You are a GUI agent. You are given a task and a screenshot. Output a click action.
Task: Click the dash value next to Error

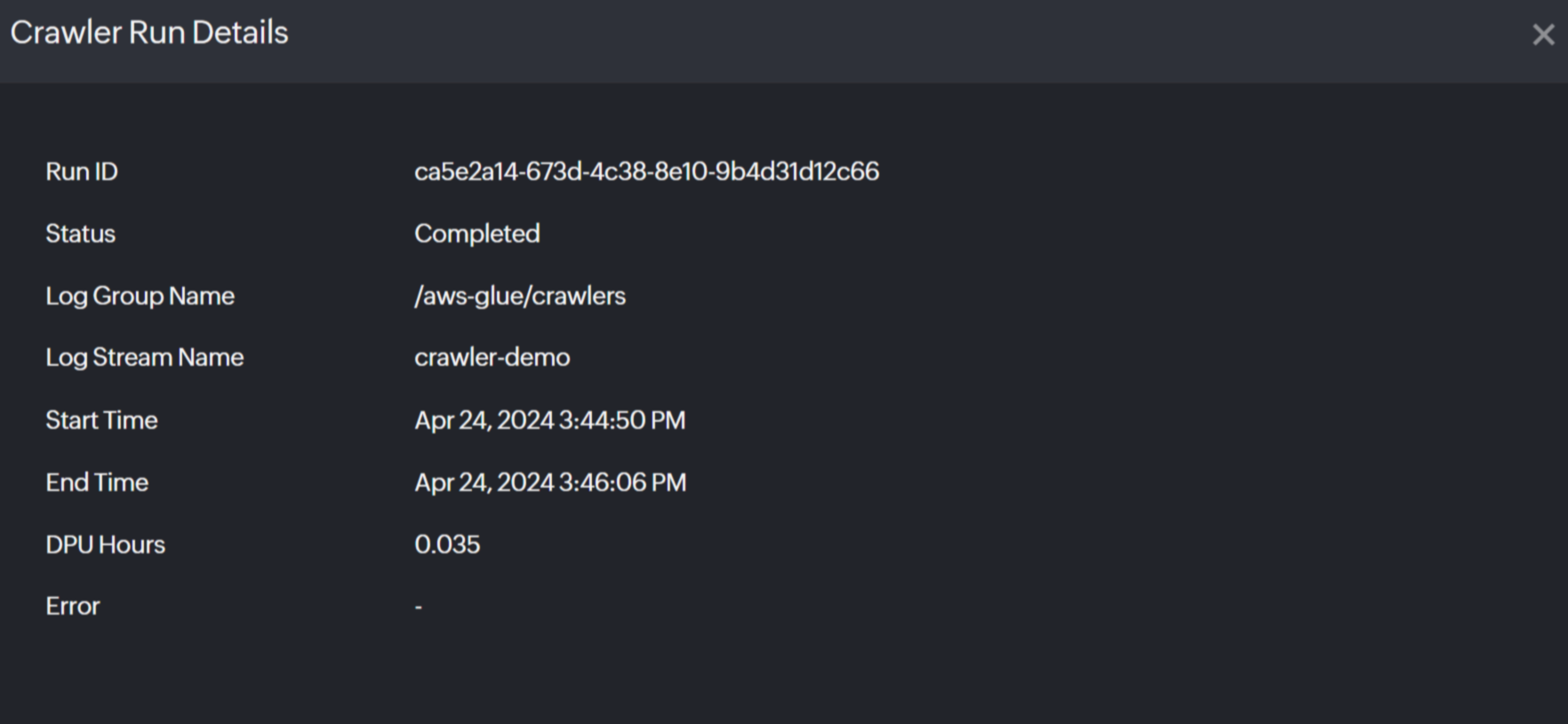[419, 607]
